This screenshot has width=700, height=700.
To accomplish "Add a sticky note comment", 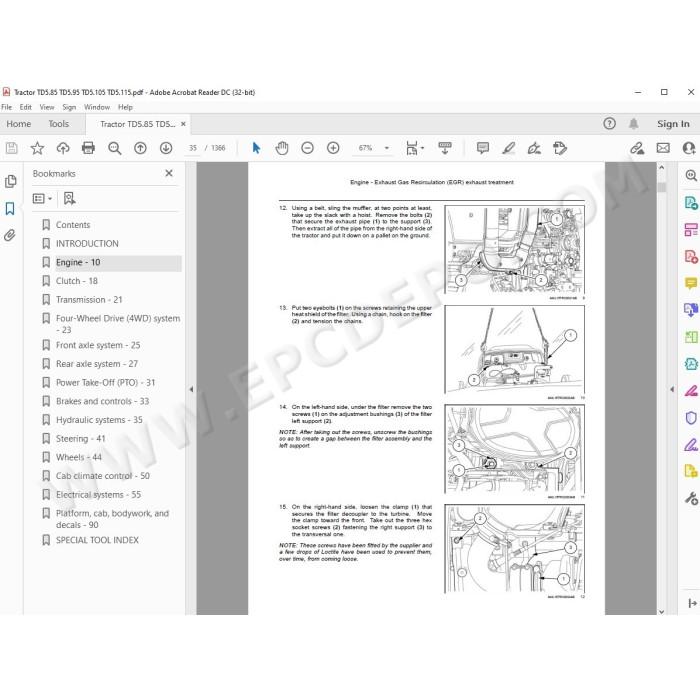I will point(483,148).
